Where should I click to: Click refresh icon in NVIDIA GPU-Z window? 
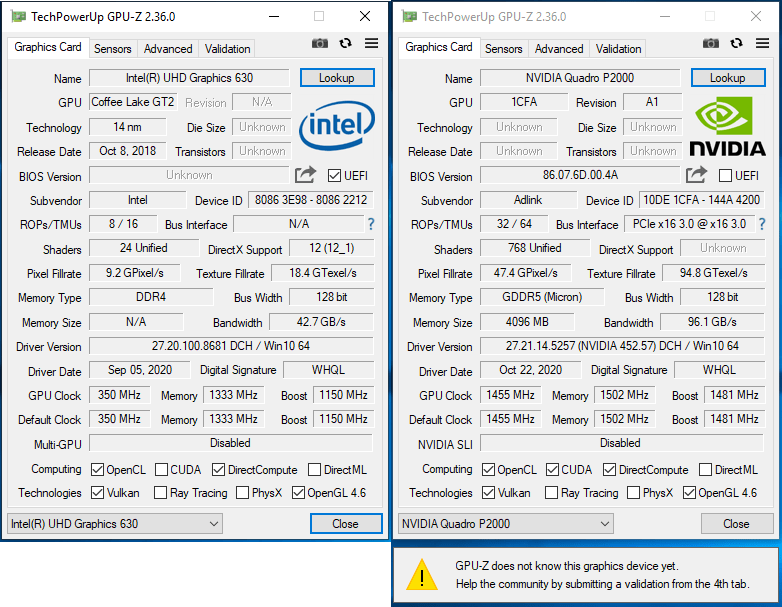736,43
